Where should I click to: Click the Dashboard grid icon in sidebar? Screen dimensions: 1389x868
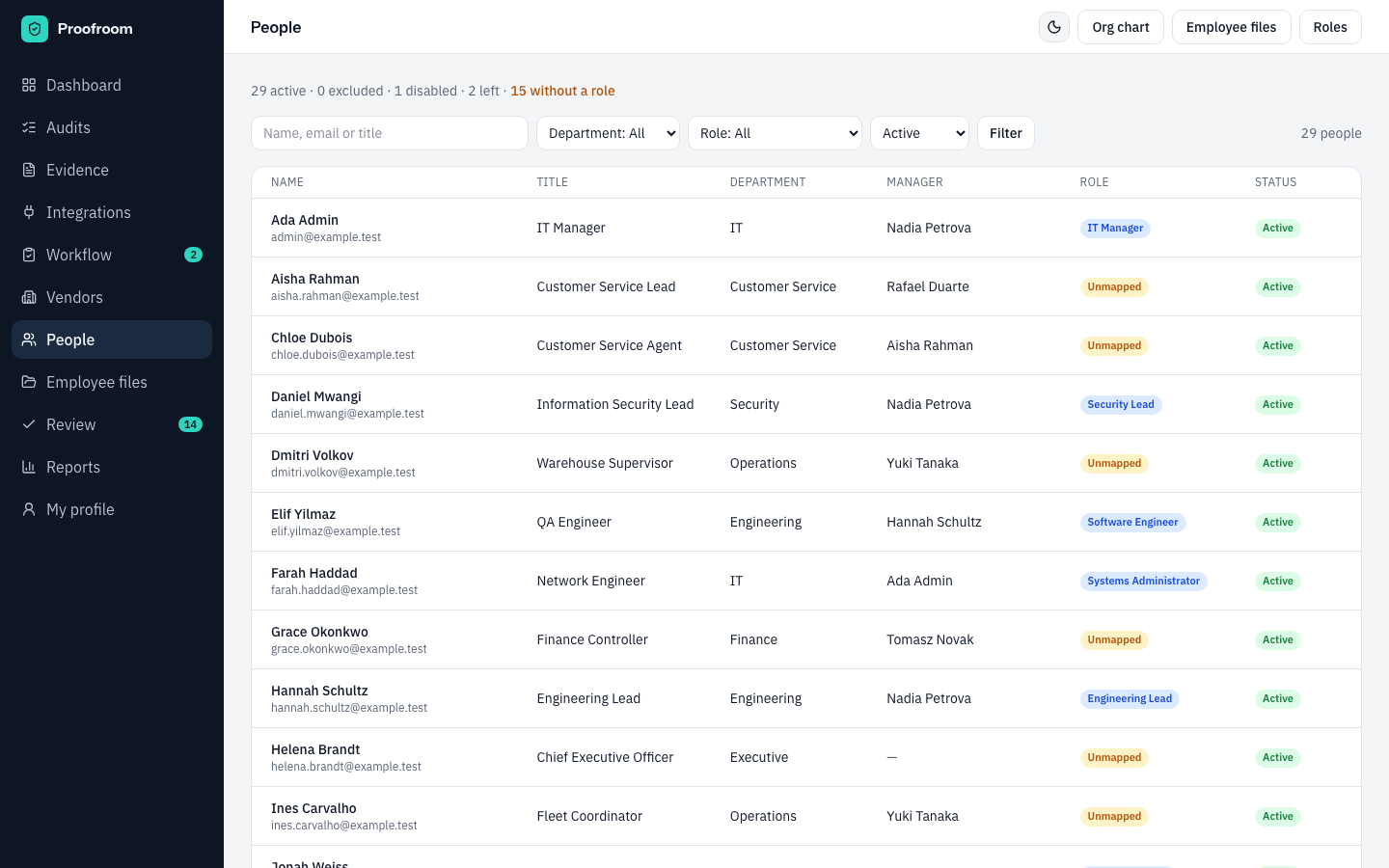pyautogui.click(x=29, y=85)
